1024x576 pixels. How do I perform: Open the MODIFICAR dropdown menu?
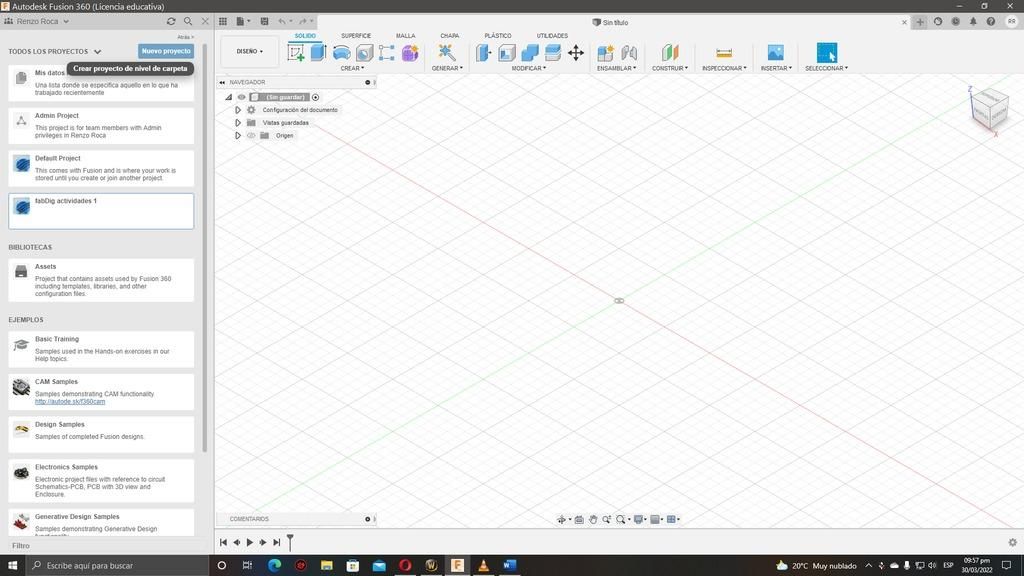[x=529, y=68]
